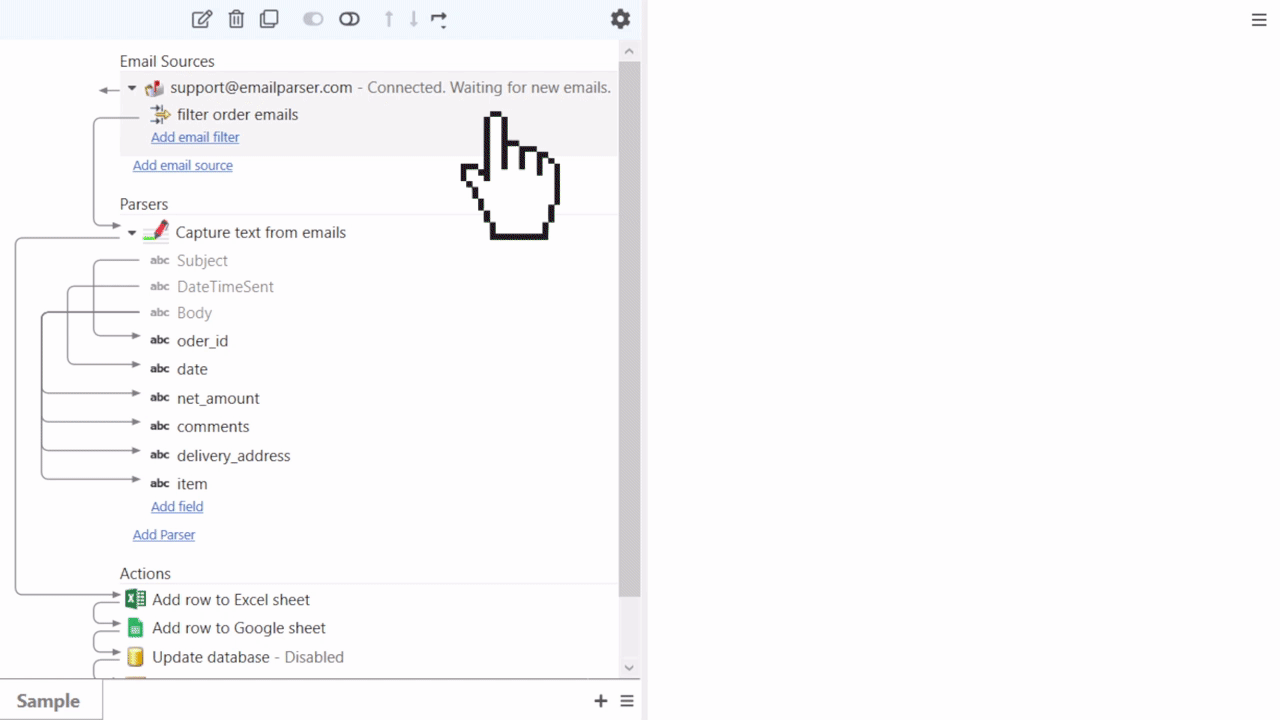Image resolution: width=1280 pixels, height=720 pixels.
Task: Click 'Add email filter' link
Action: (x=195, y=137)
